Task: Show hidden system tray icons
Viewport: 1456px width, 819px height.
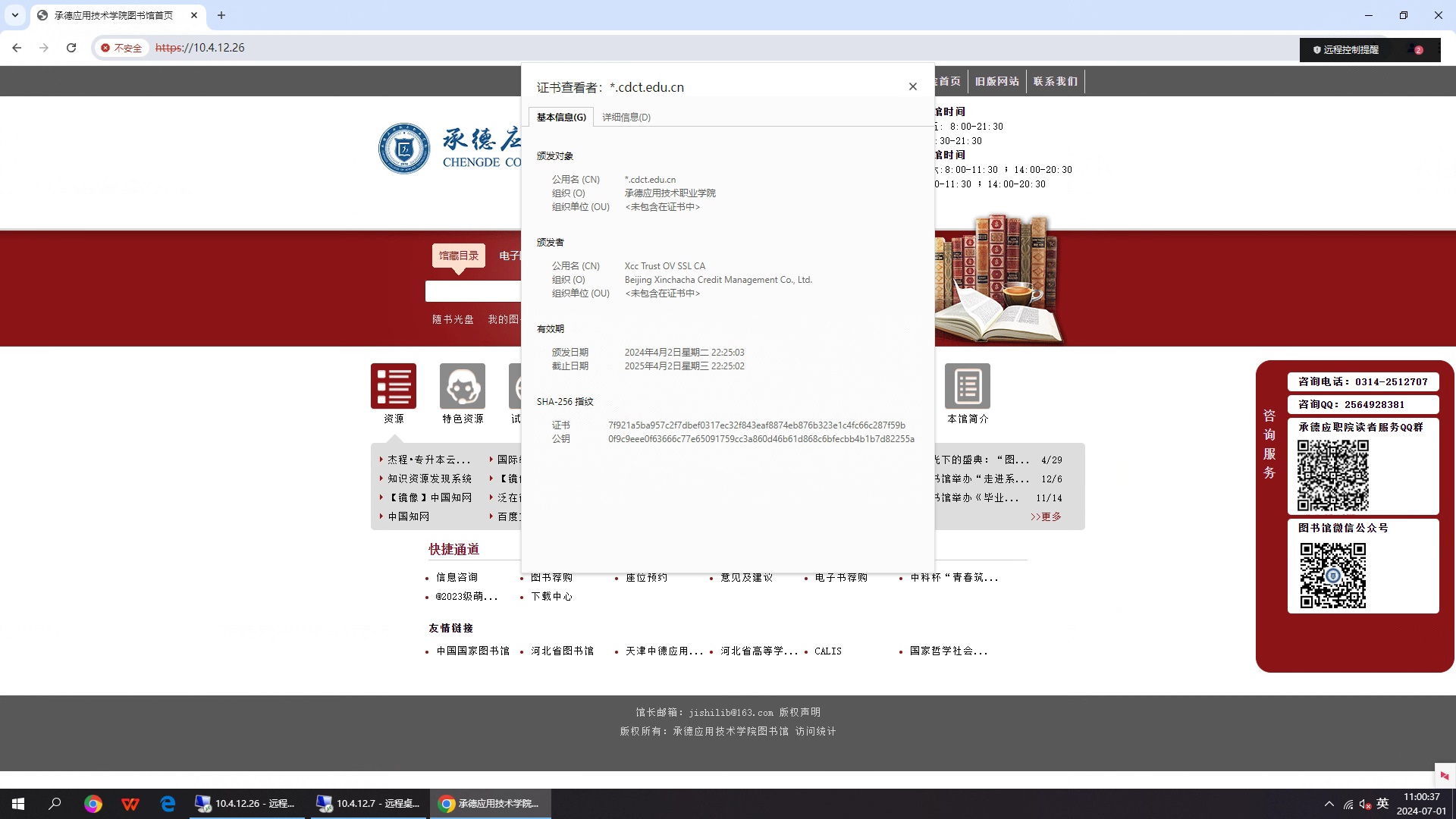Action: click(1329, 804)
